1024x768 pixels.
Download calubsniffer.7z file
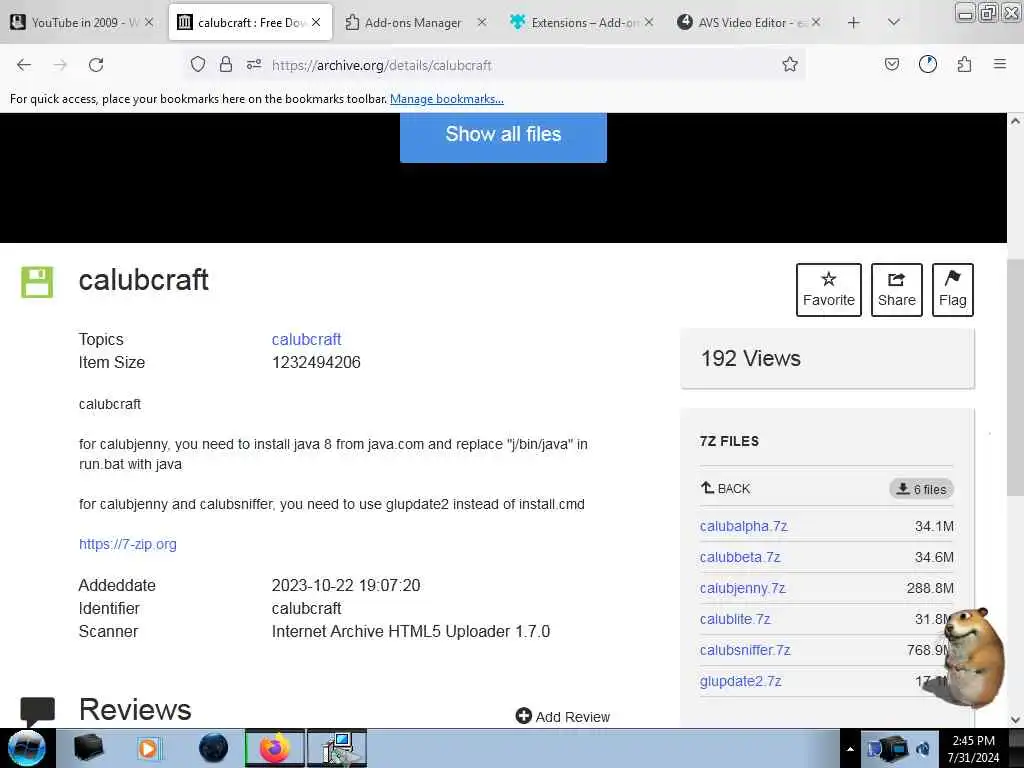point(745,650)
